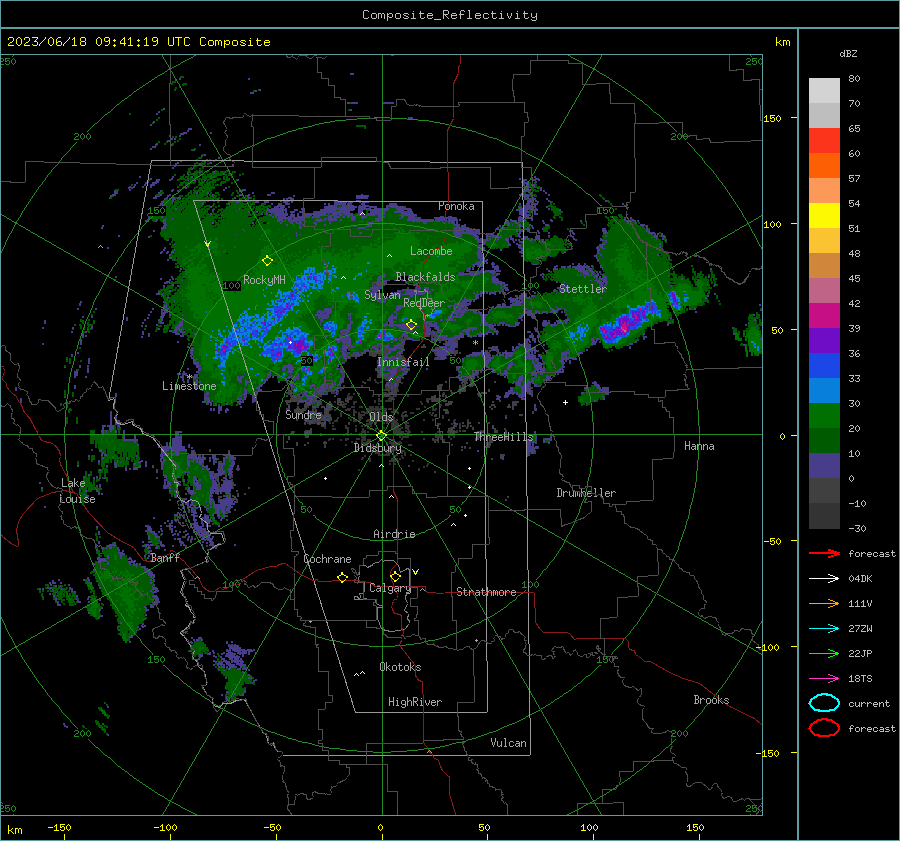
Task: Click the Calgary city label
Action: tap(390, 588)
